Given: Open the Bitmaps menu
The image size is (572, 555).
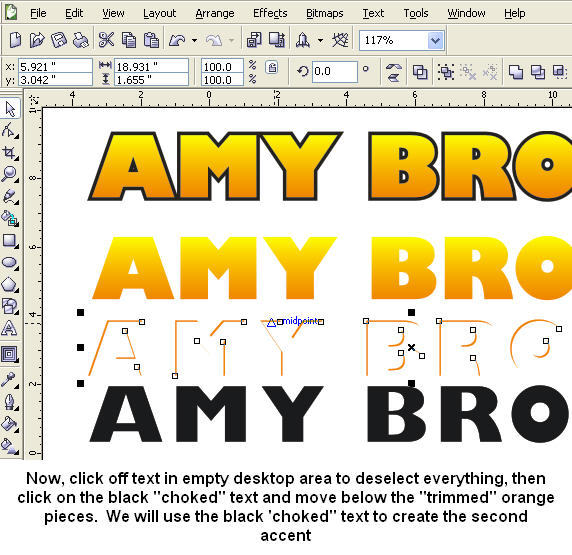Looking at the screenshot, I should click(325, 14).
